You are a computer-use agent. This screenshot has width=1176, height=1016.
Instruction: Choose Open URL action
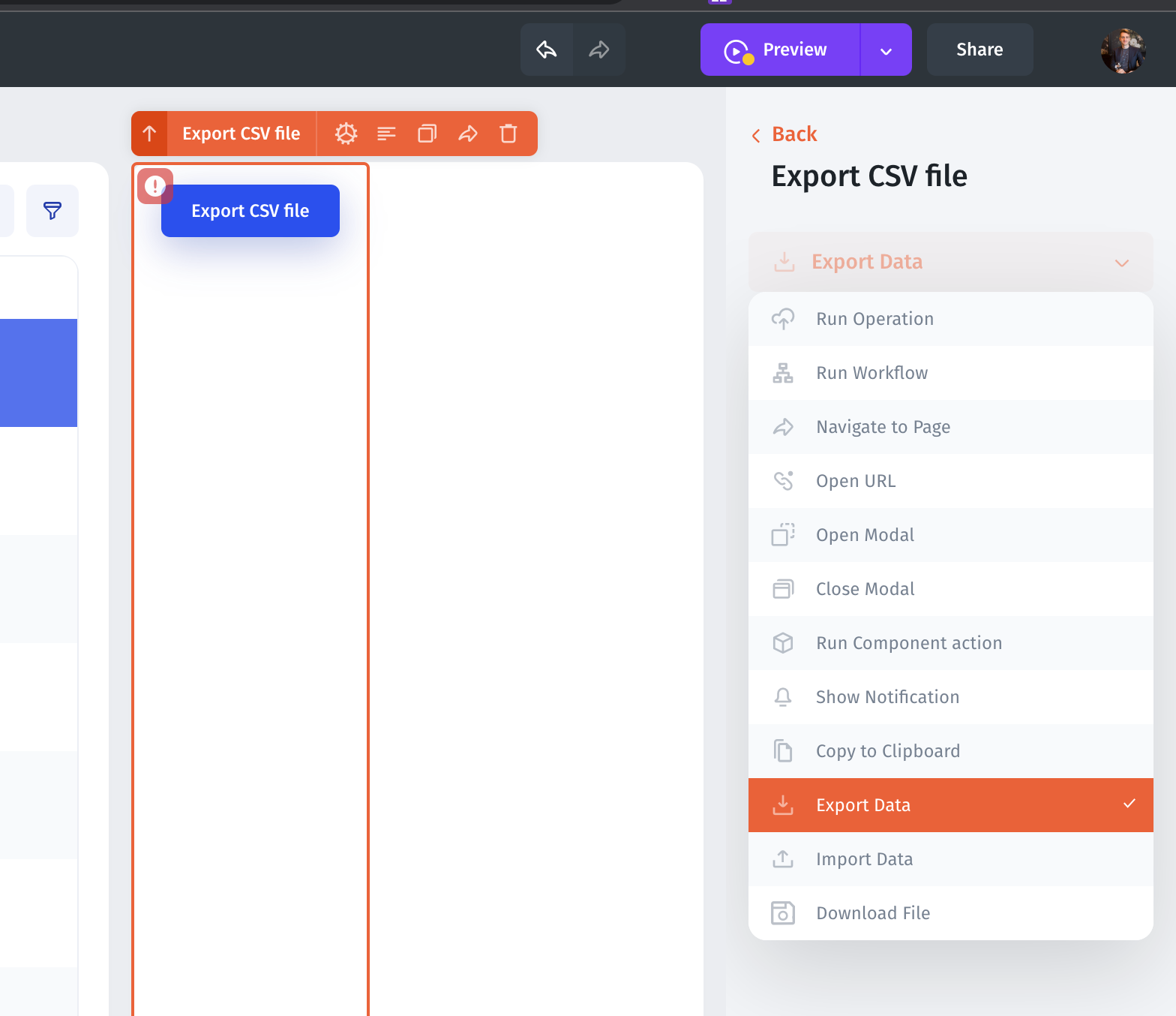(951, 481)
